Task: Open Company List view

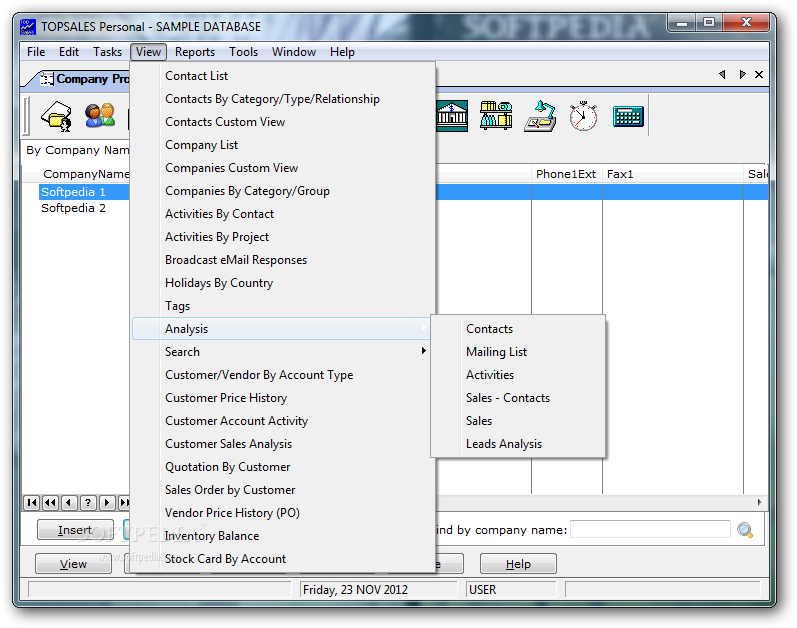Action: click(x=283, y=145)
